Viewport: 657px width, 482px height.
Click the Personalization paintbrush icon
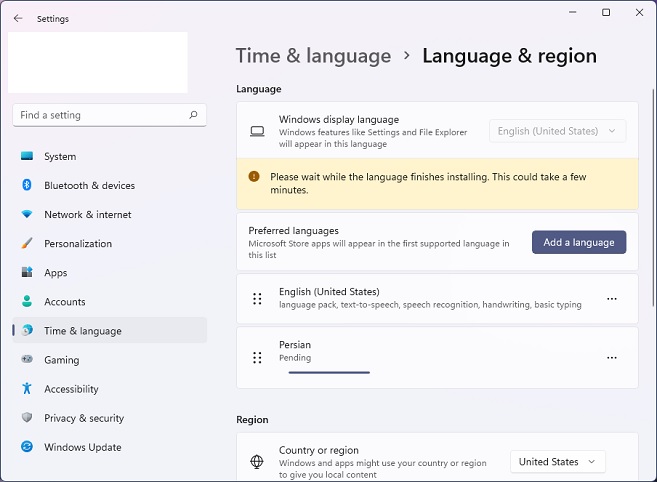[x=27, y=243]
